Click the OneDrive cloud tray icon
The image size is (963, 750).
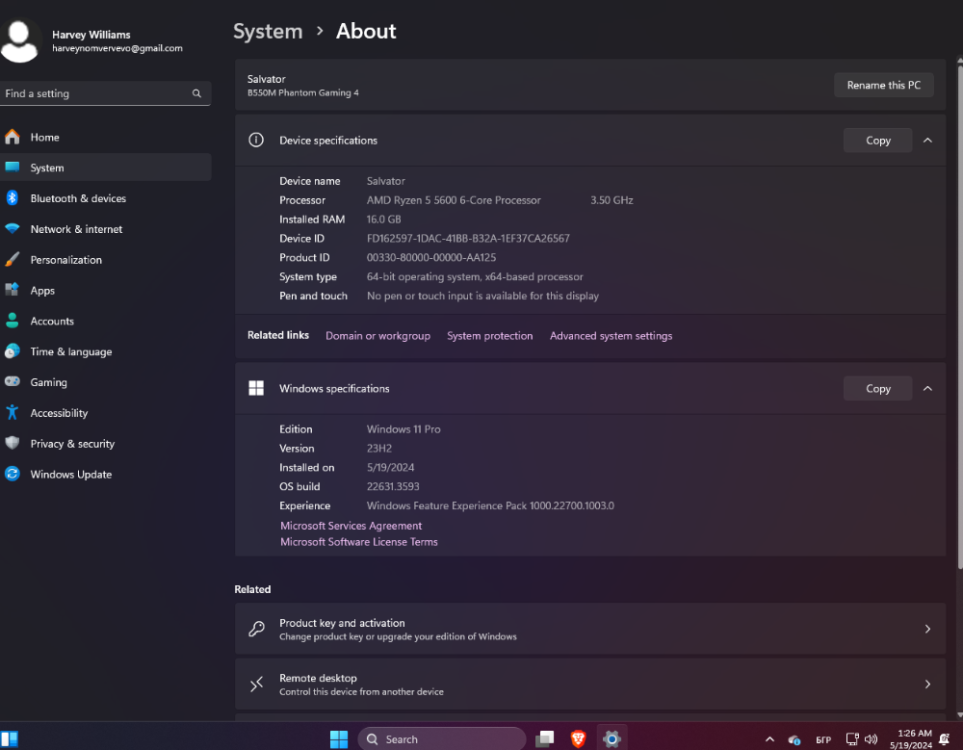click(794, 740)
